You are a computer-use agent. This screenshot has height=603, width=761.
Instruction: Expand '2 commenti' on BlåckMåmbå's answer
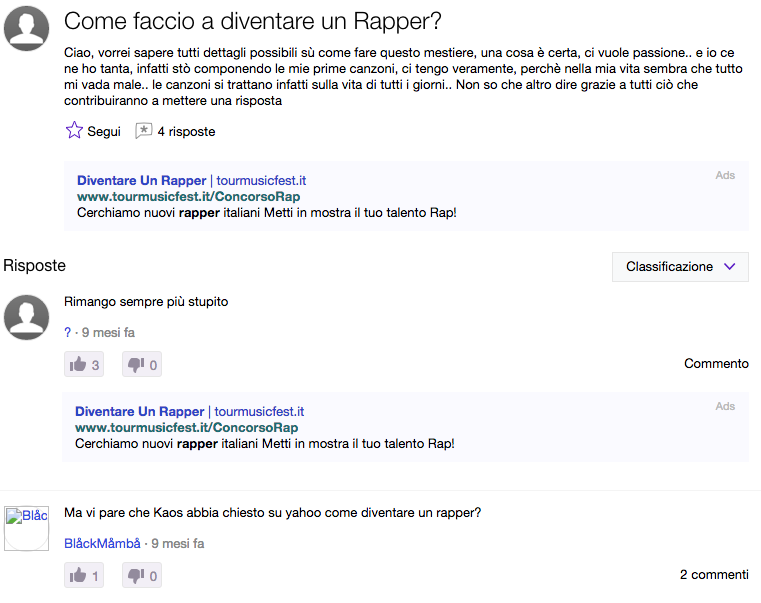click(x=714, y=575)
